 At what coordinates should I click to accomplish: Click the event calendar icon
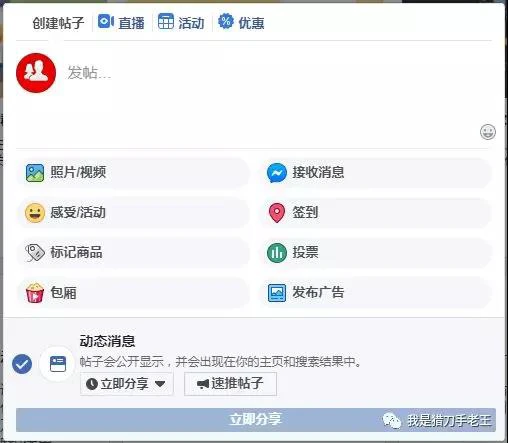click(x=166, y=21)
